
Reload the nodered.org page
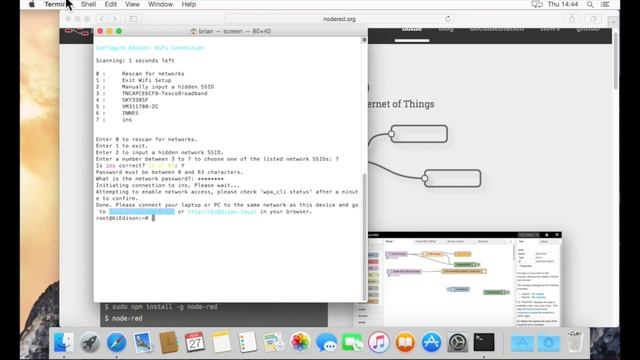tap(448, 19)
